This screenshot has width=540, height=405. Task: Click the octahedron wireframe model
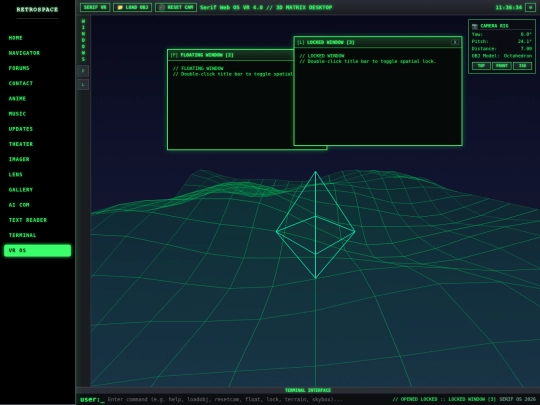pos(315,225)
